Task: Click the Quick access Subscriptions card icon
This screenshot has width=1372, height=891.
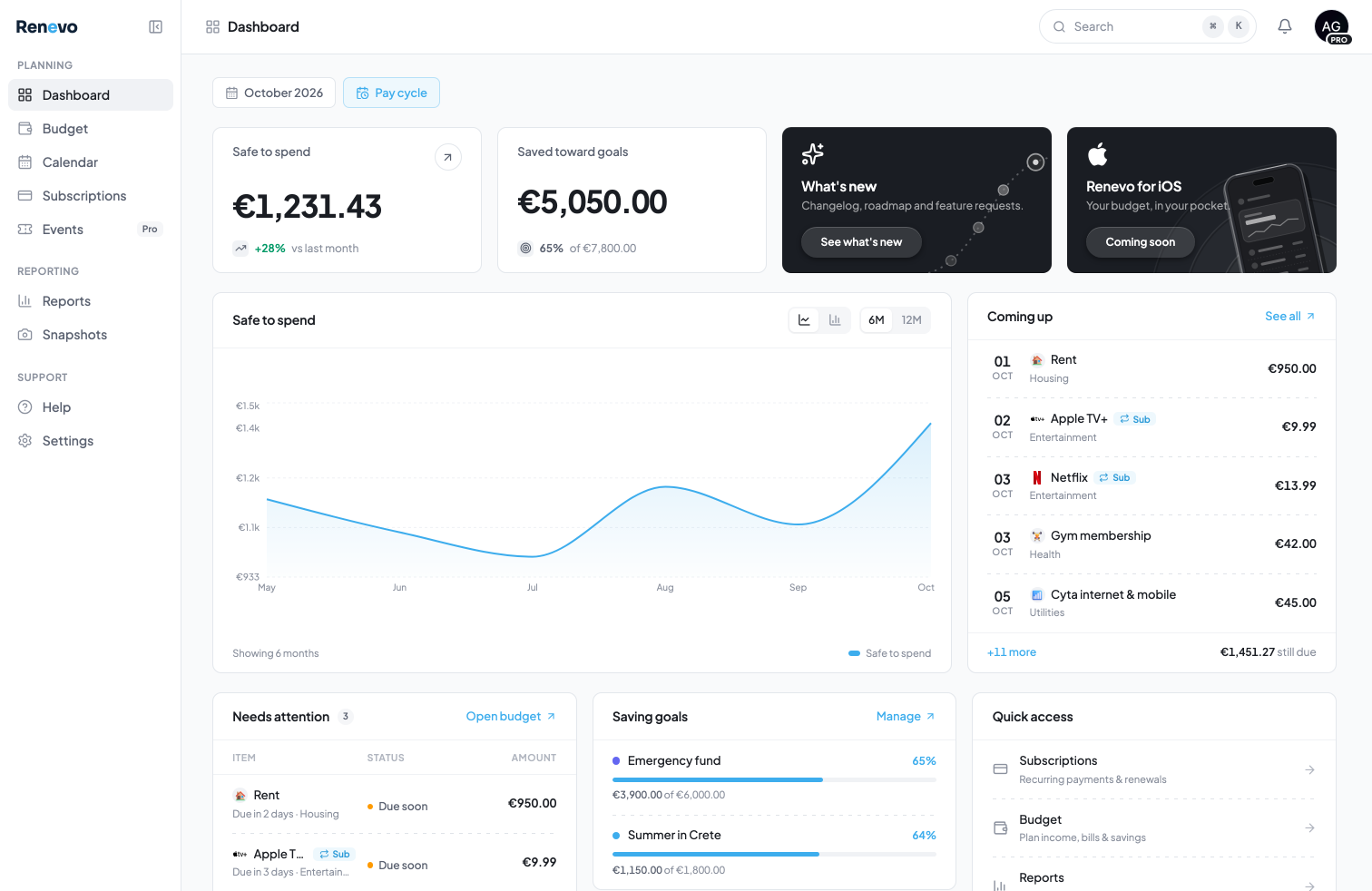Action: 1000,769
